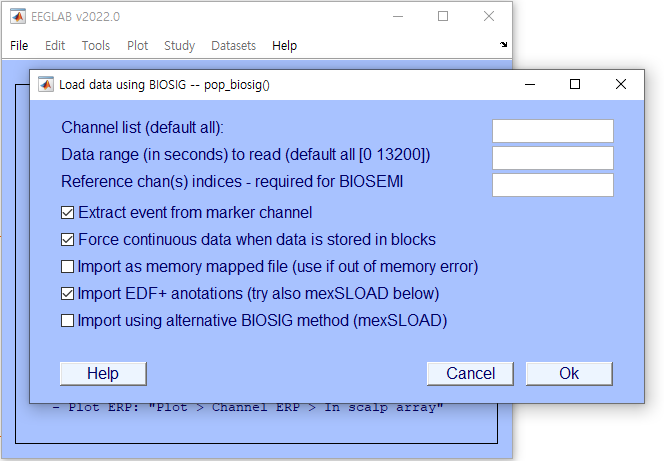
Task: Confirm import with Ok button
Action: [x=569, y=373]
